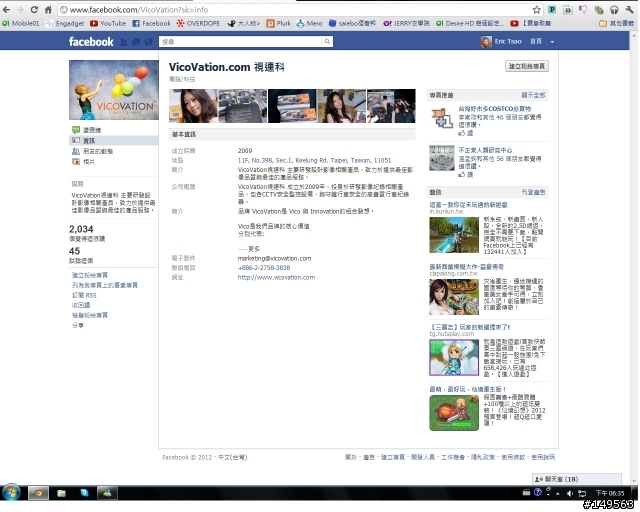Open browser home page icon

tap(48, 9)
